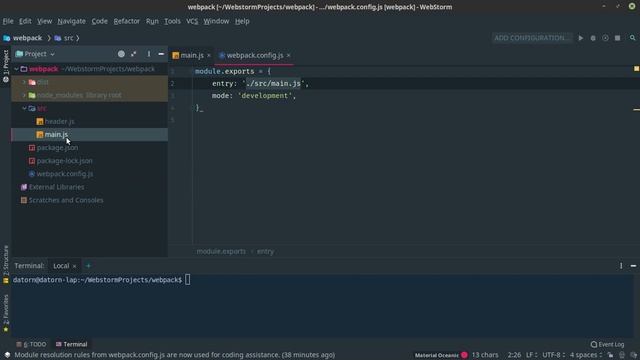Click the tool windows toggle icon at bottom-left corner

[7, 355]
